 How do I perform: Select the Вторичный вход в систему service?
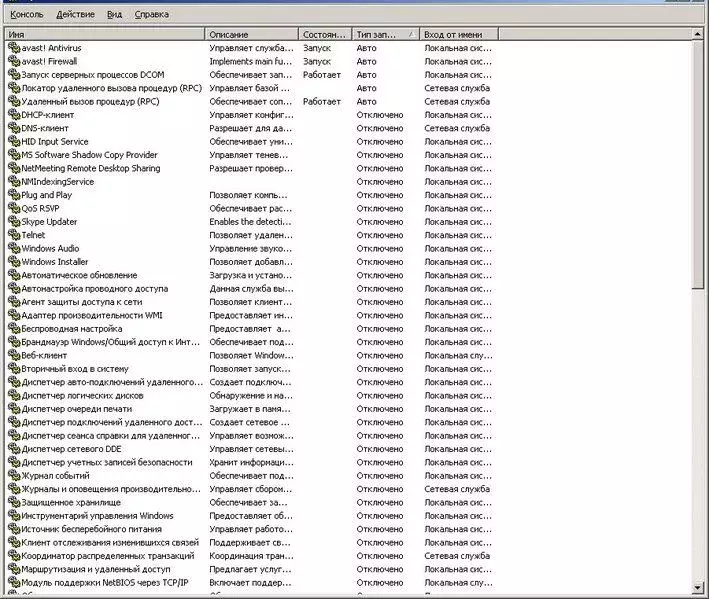click(75, 369)
